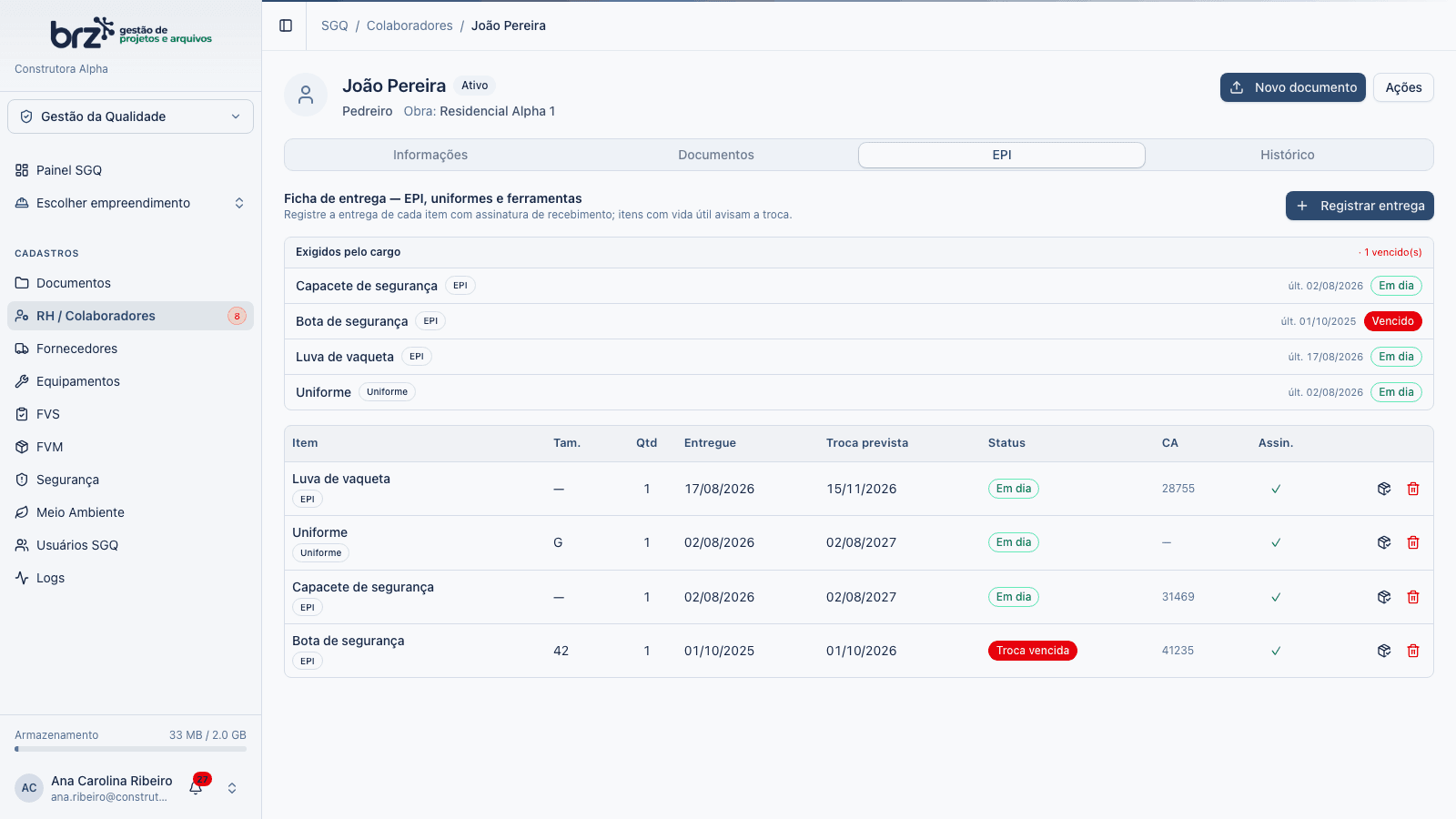Image resolution: width=1456 pixels, height=819 pixels.
Task: Click the red Vencido badge
Action: coord(1393,321)
